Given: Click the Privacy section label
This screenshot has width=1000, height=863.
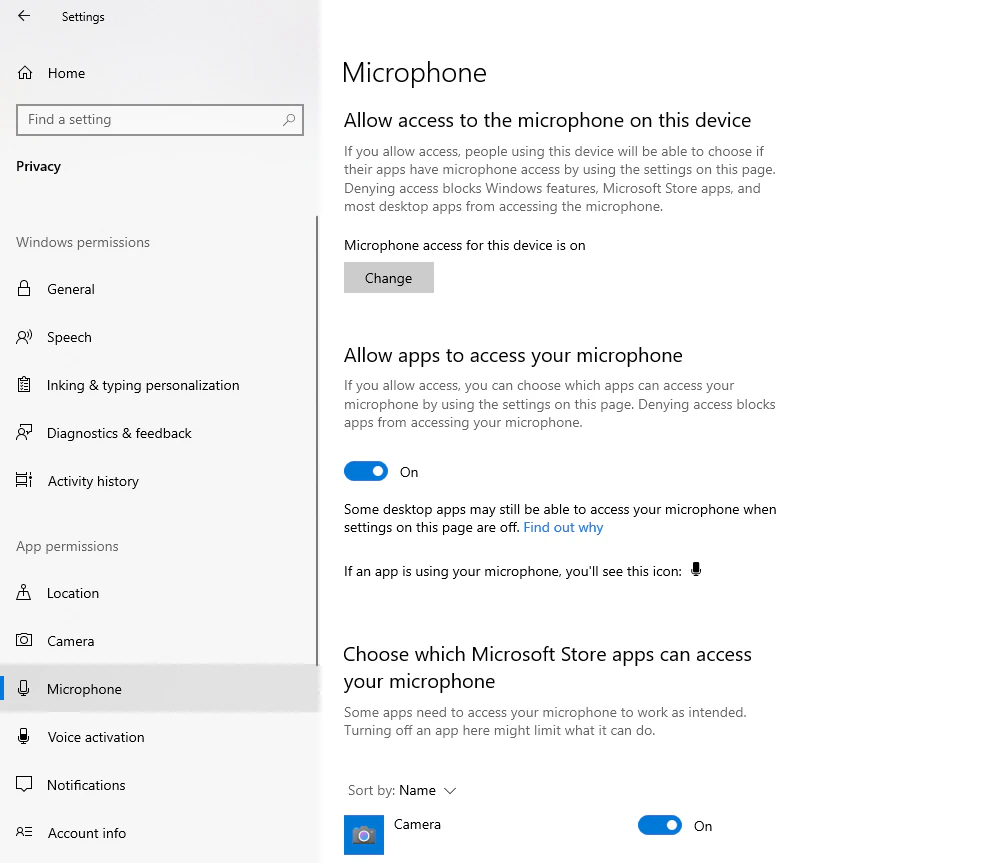Looking at the screenshot, I should tap(38, 166).
